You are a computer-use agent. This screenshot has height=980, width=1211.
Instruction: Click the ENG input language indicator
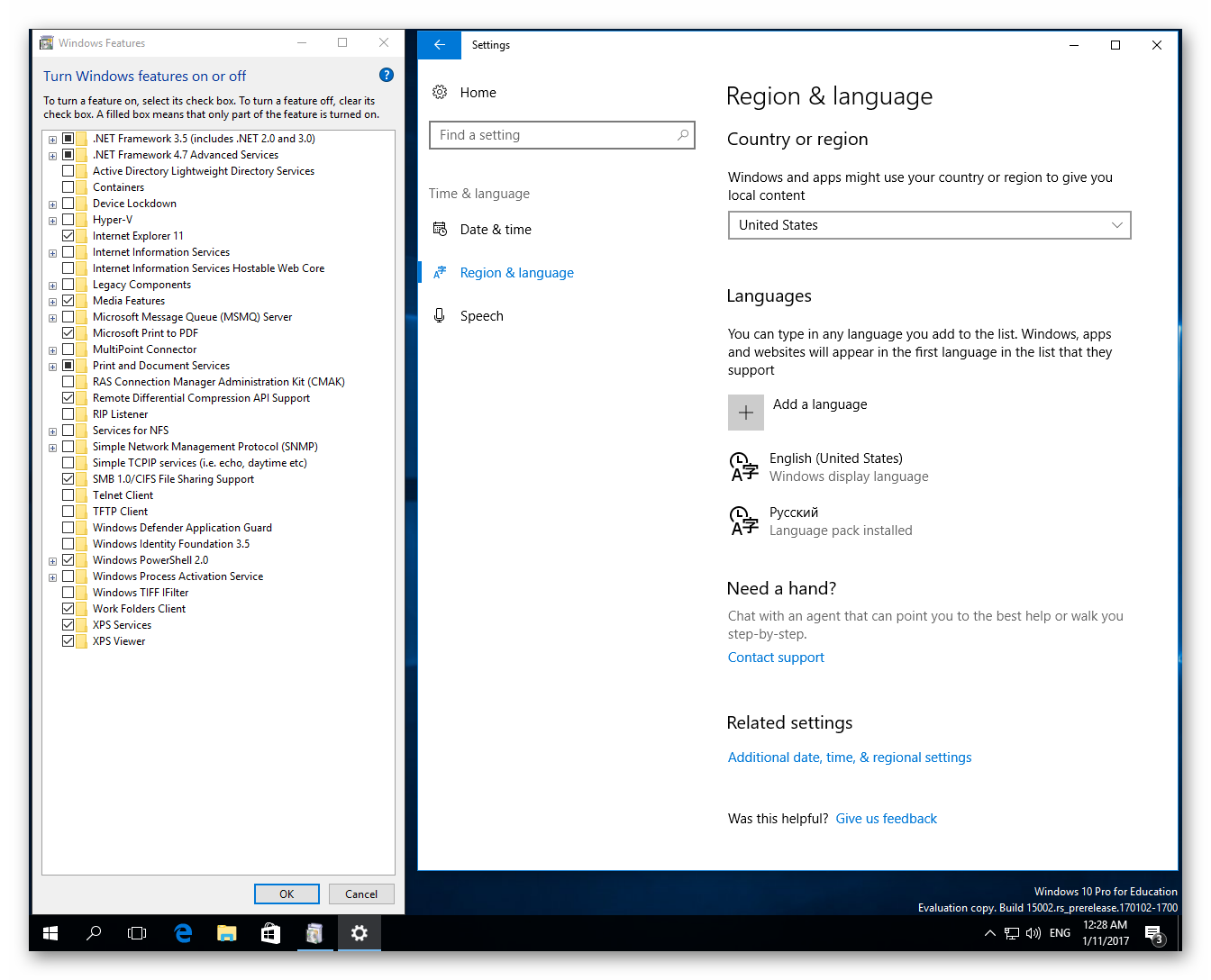1060,933
